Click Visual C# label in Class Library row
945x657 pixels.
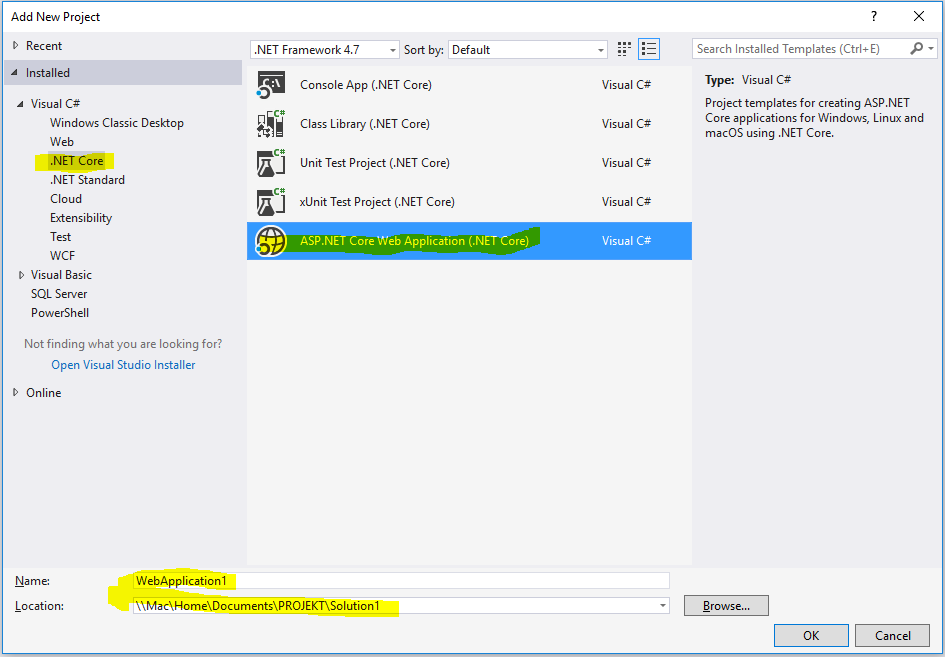tap(626, 124)
